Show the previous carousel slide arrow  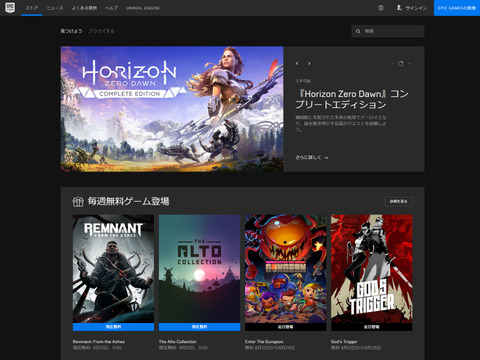coord(297,63)
